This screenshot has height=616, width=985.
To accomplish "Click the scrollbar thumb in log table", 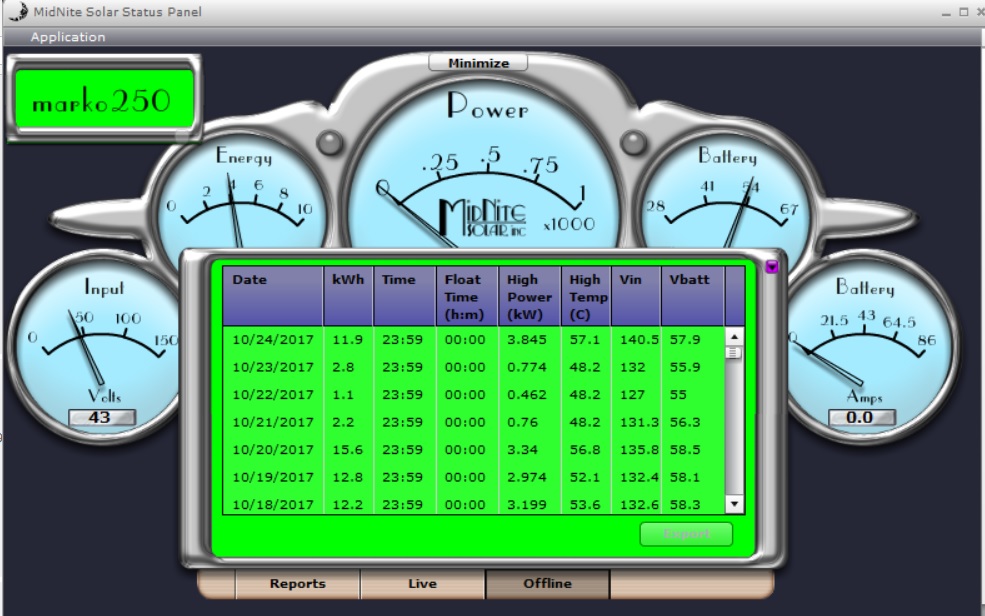I will [x=734, y=353].
